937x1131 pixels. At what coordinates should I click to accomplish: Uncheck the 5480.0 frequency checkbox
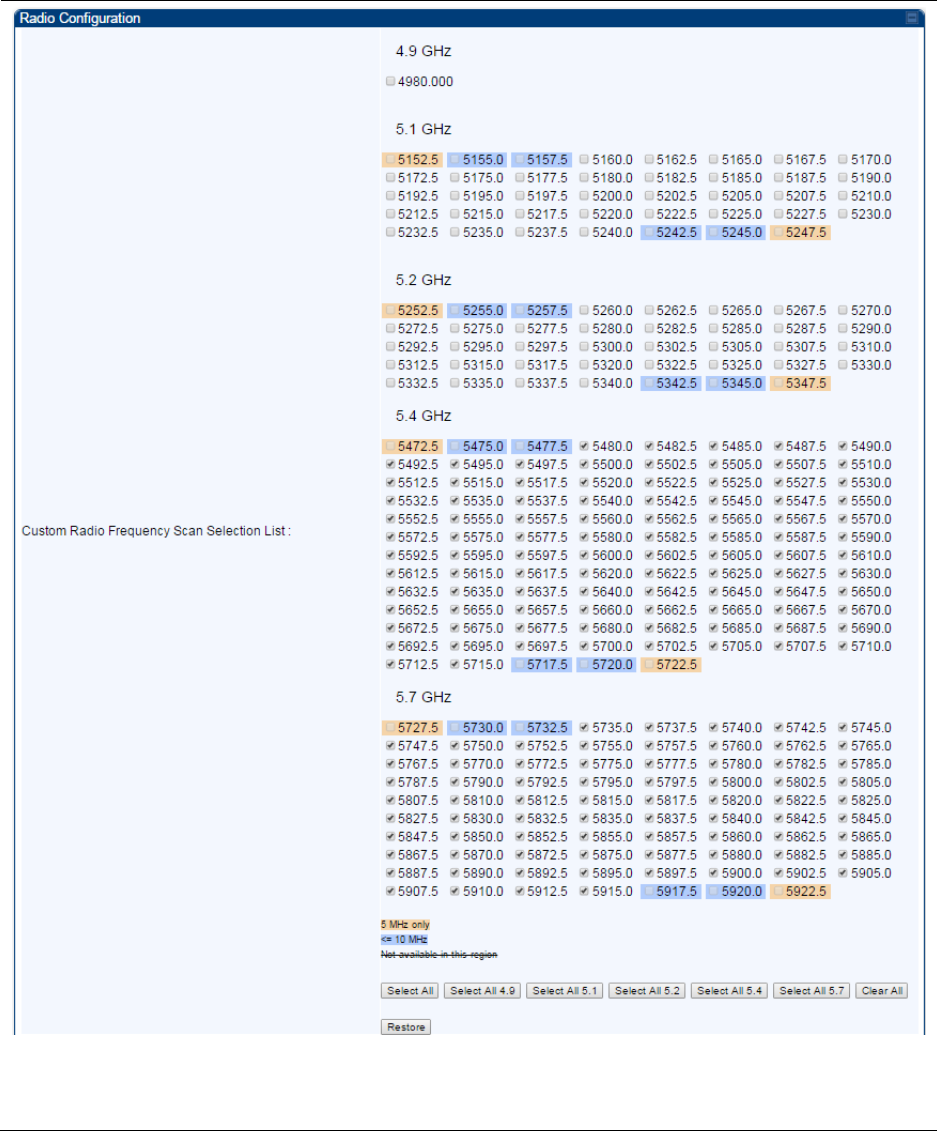584,446
